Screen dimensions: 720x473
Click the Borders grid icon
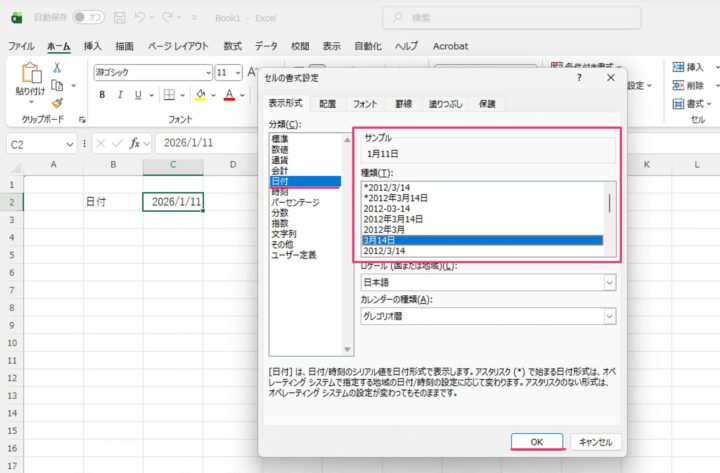tap(167, 95)
